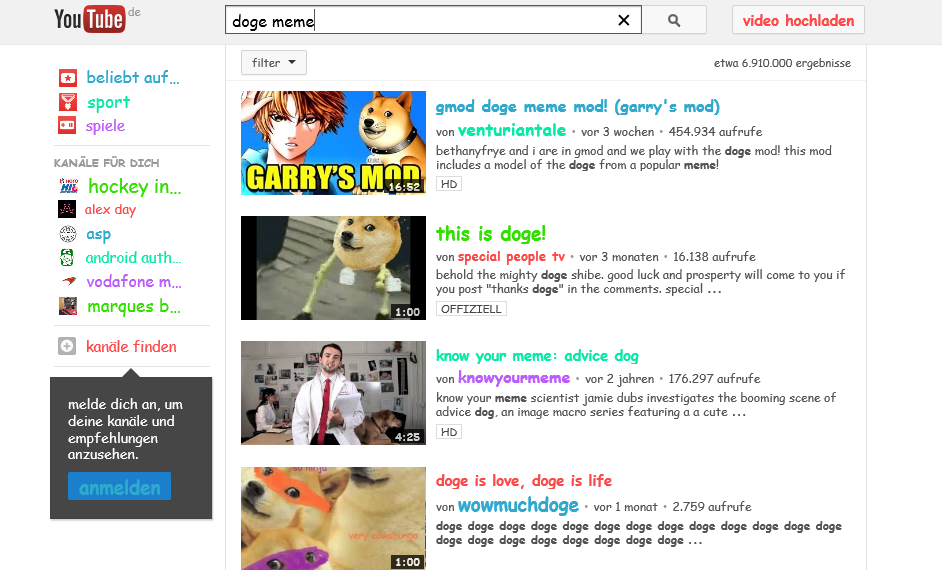Open the filter dropdown
Image resolution: width=942 pixels, height=570 pixels.
tap(274, 62)
